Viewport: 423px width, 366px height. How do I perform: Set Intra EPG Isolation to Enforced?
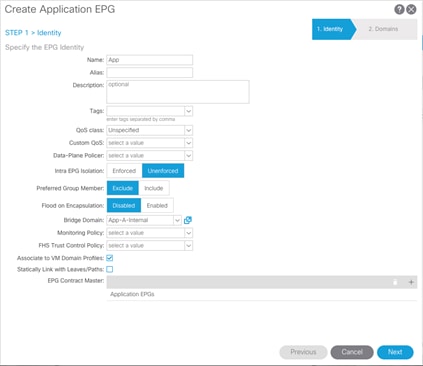click(124, 171)
